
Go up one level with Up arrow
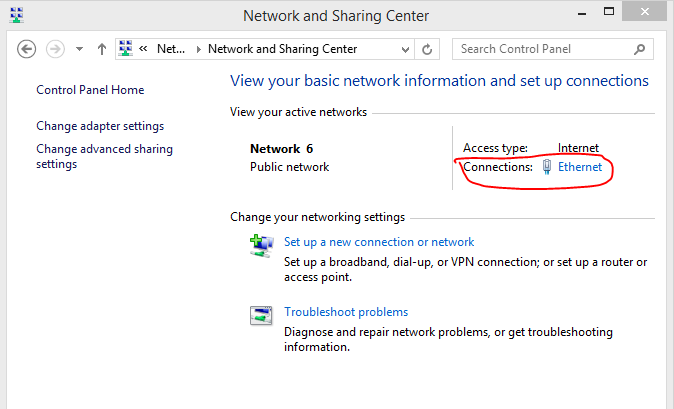[101, 49]
